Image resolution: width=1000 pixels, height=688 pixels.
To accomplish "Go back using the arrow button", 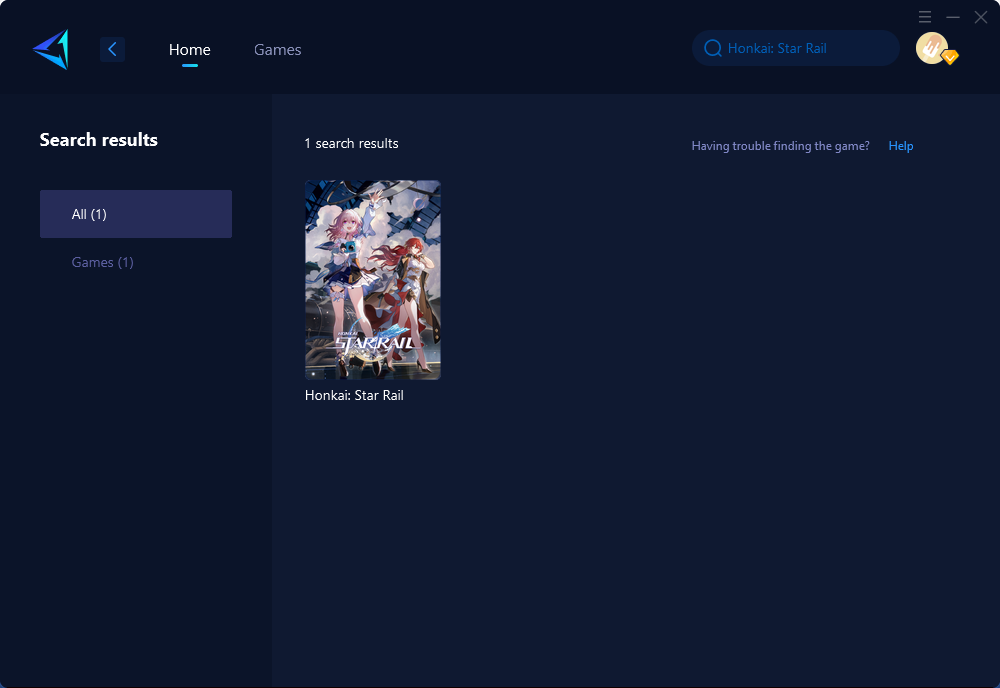I will (x=112, y=49).
